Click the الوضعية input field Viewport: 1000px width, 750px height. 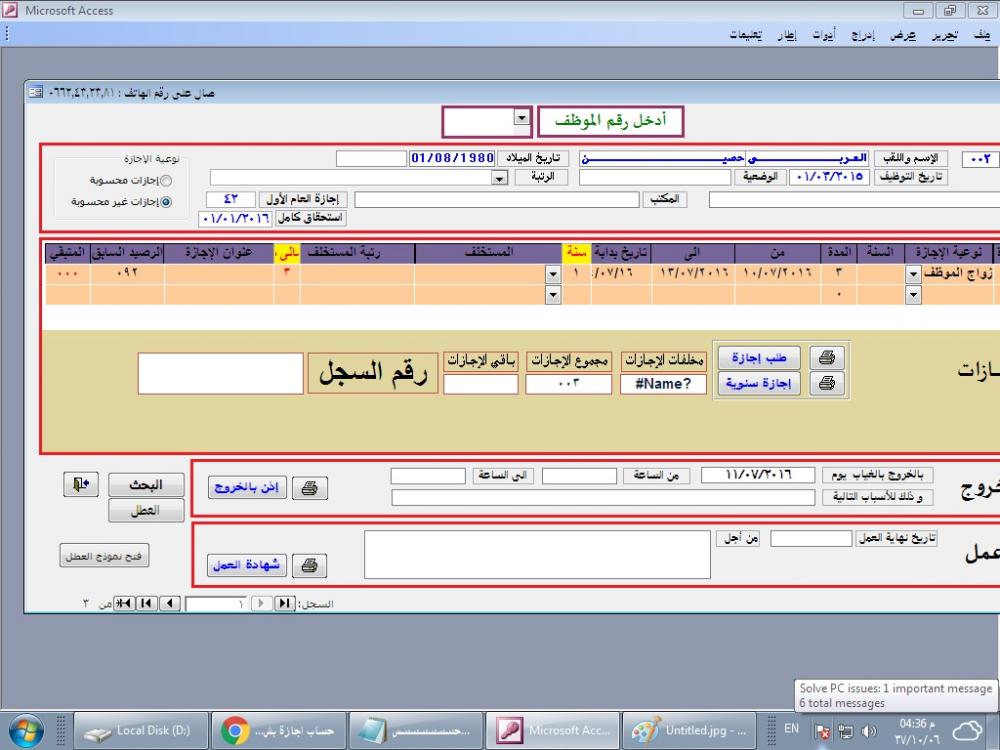click(655, 177)
